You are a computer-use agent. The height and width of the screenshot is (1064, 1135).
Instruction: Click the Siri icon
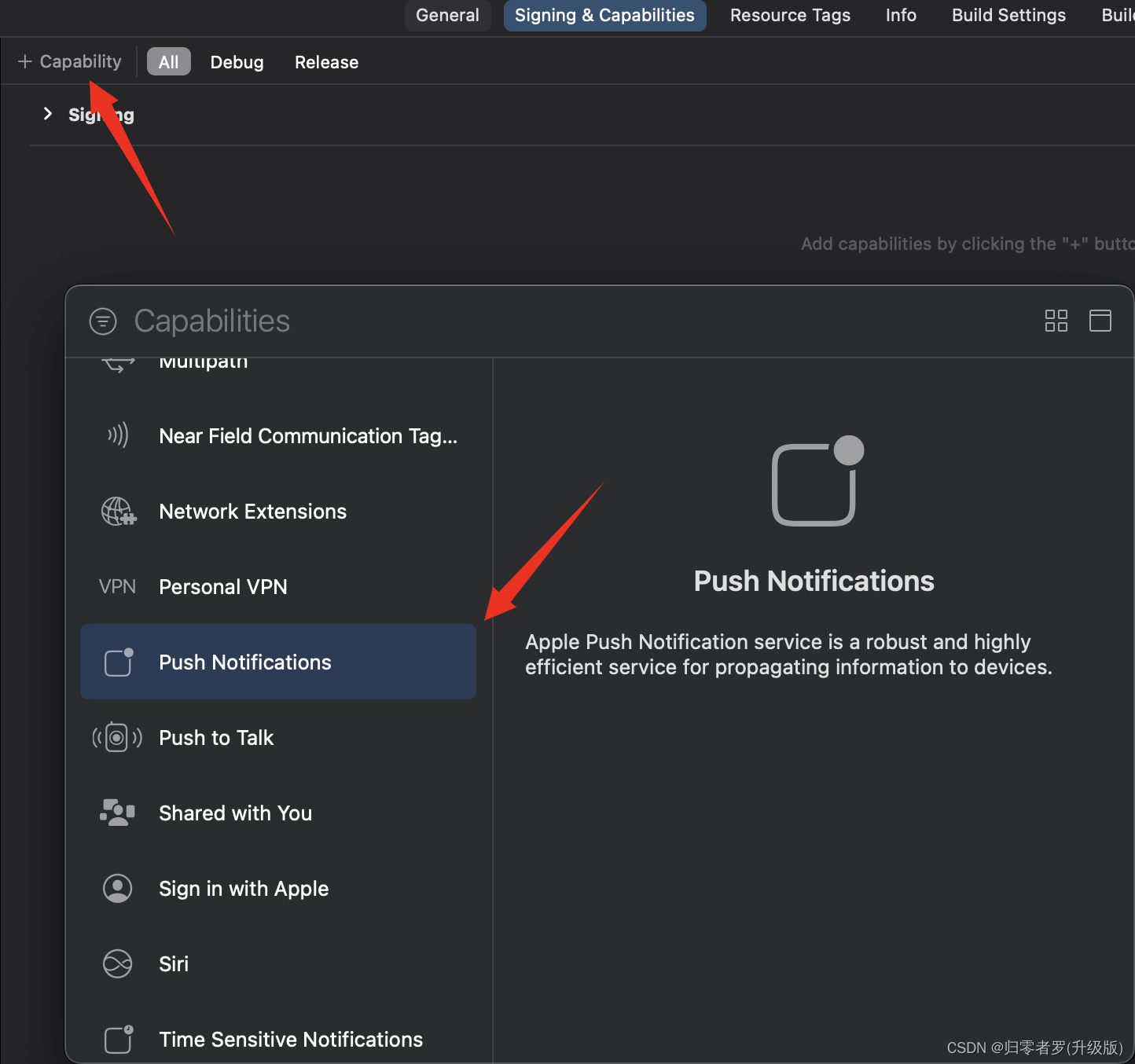[118, 964]
